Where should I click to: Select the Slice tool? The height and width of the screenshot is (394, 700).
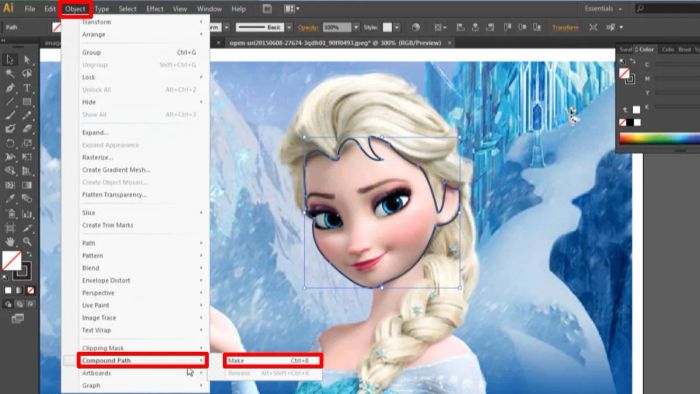[x=27, y=228]
